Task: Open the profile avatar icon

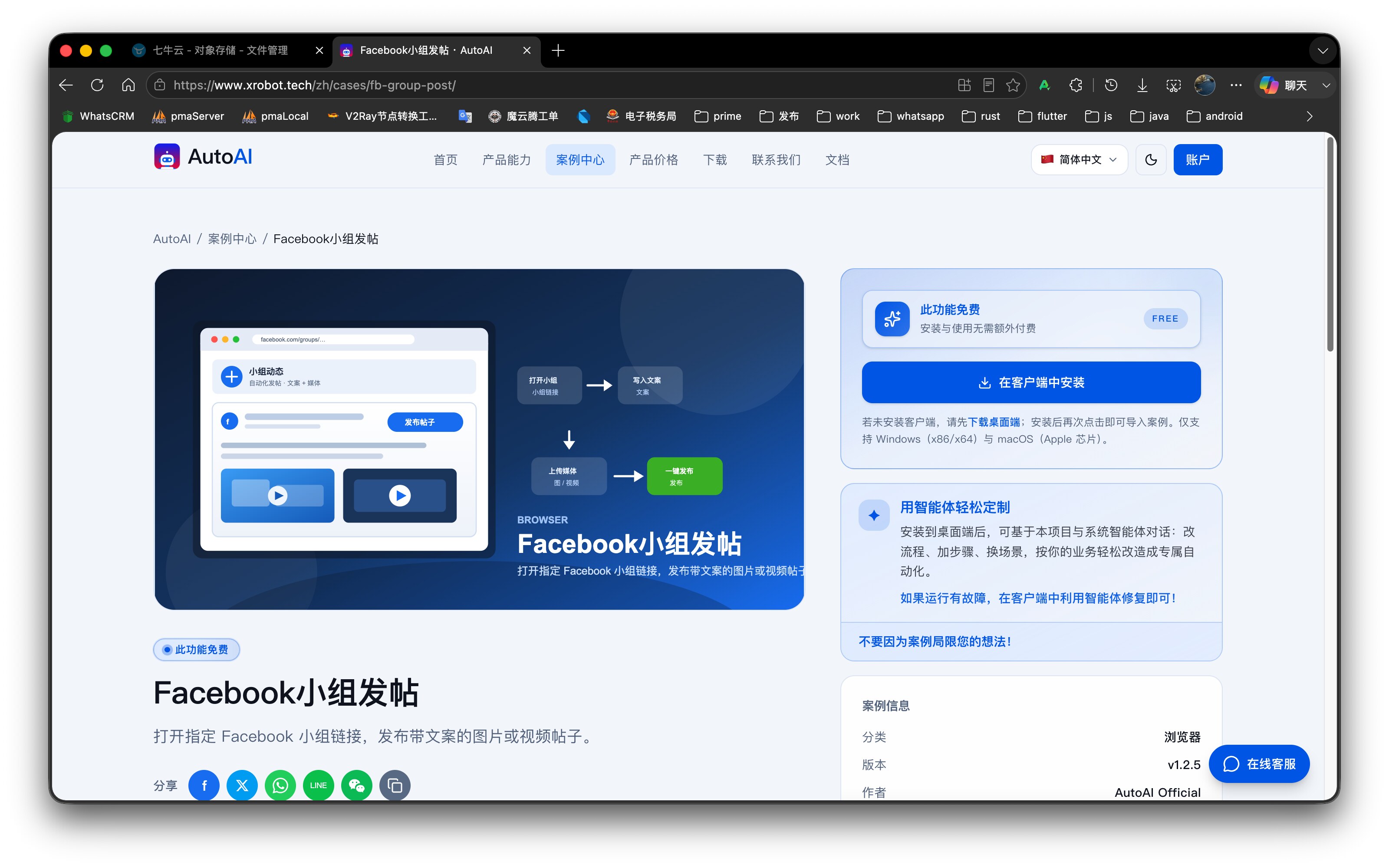Action: click(1205, 85)
